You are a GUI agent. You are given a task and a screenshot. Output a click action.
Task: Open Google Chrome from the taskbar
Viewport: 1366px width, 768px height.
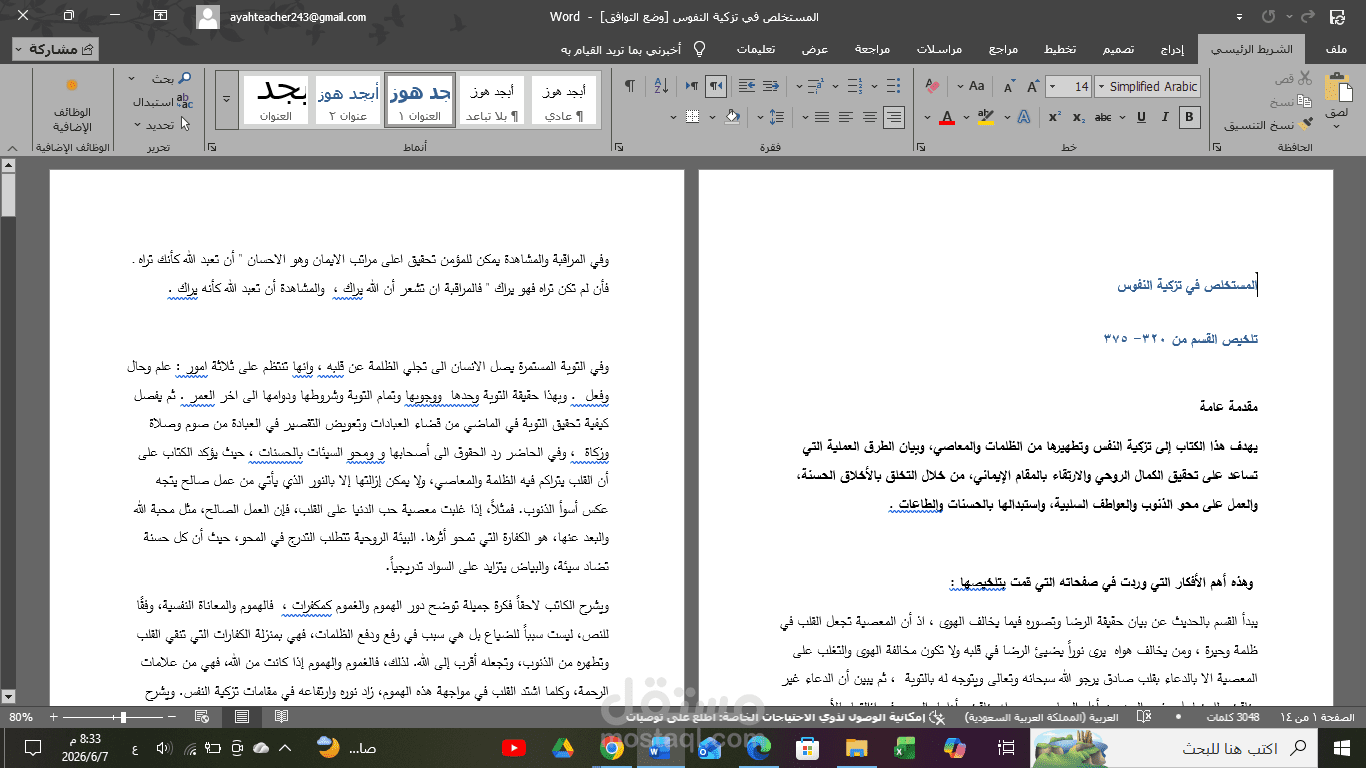point(613,748)
